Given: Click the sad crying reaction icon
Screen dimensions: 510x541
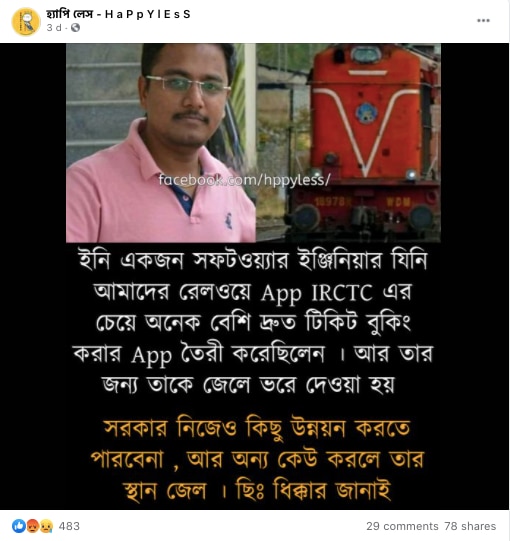Looking at the screenshot, I should 46,526.
